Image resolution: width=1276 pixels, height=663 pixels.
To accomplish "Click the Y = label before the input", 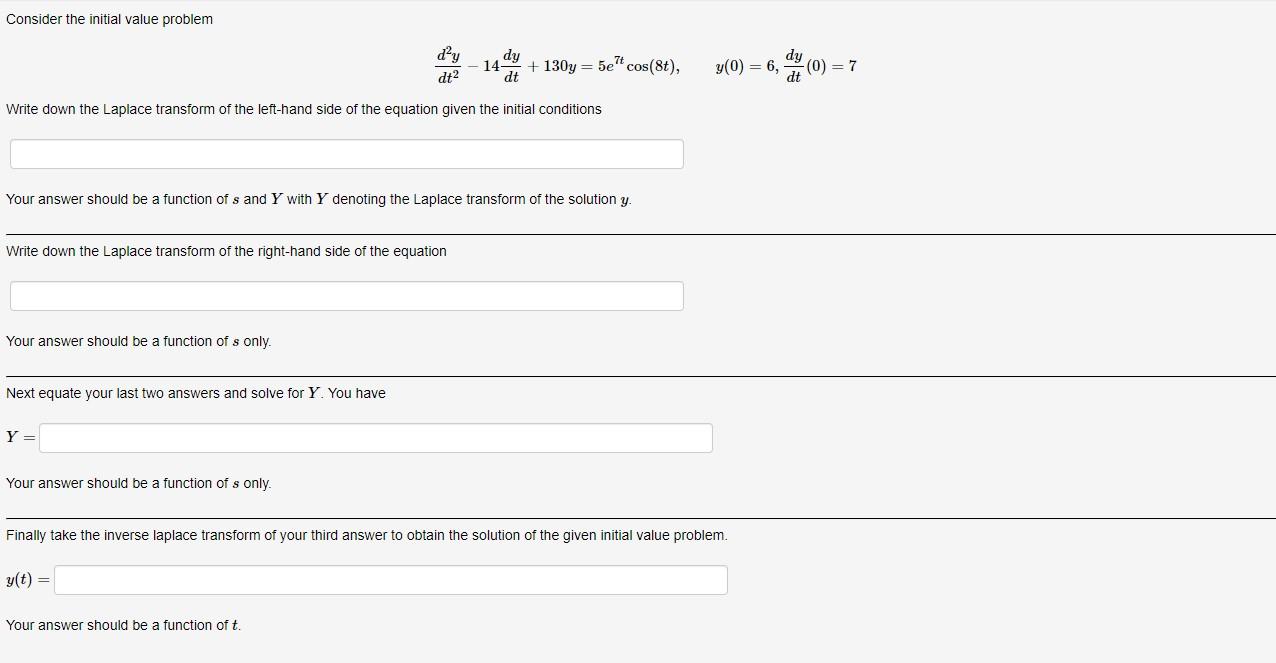I will point(19,437).
